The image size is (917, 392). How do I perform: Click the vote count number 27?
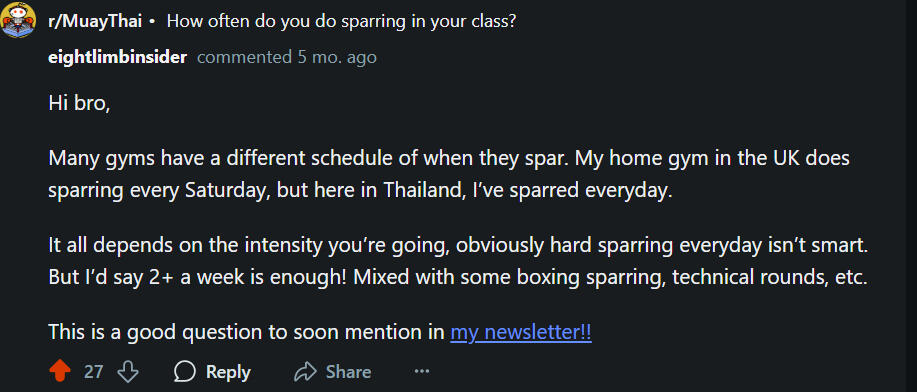pos(94,372)
